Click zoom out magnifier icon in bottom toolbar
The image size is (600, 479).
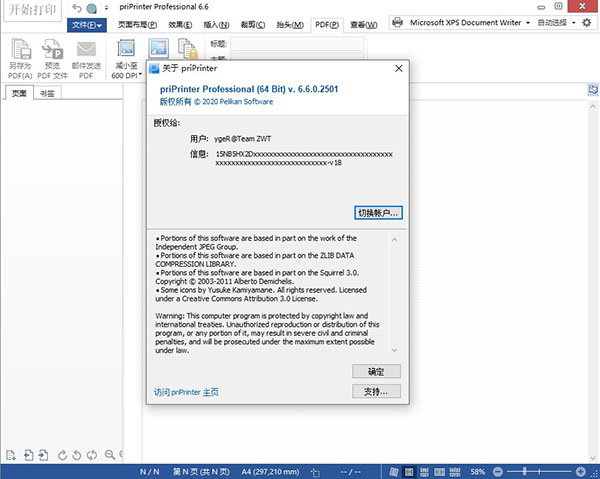point(110,455)
